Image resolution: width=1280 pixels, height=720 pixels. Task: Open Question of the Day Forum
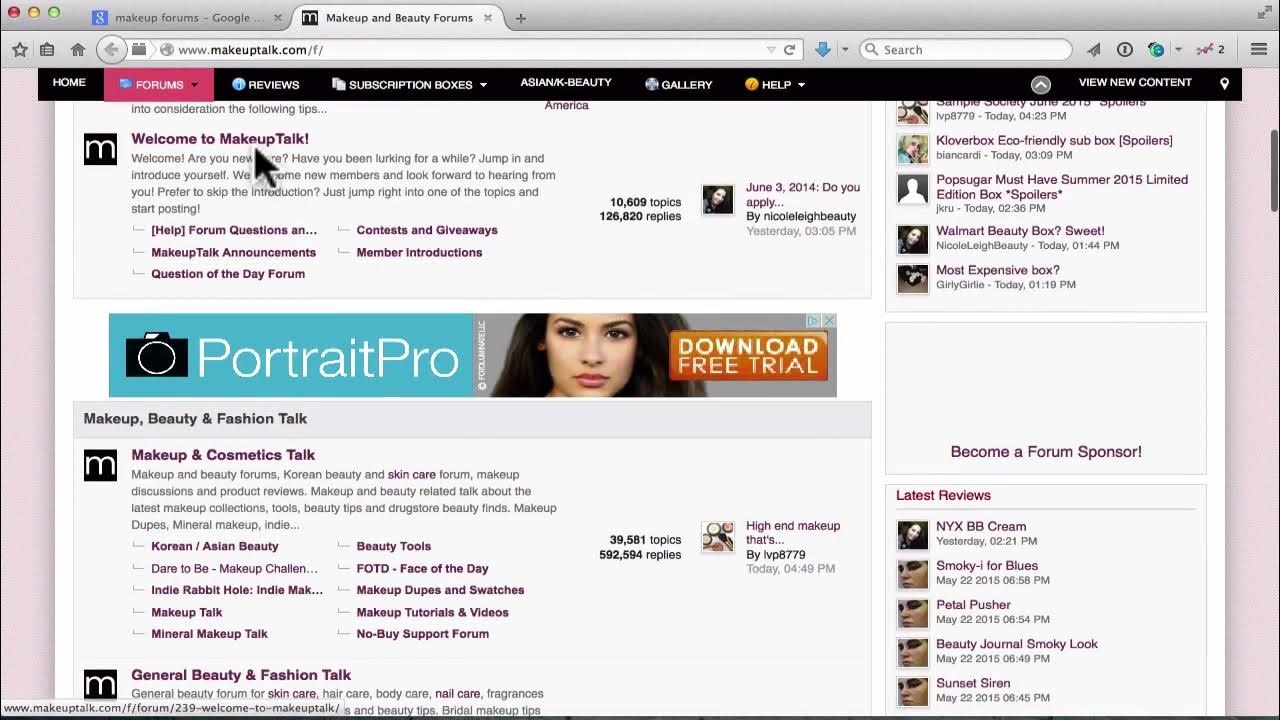[x=228, y=274]
